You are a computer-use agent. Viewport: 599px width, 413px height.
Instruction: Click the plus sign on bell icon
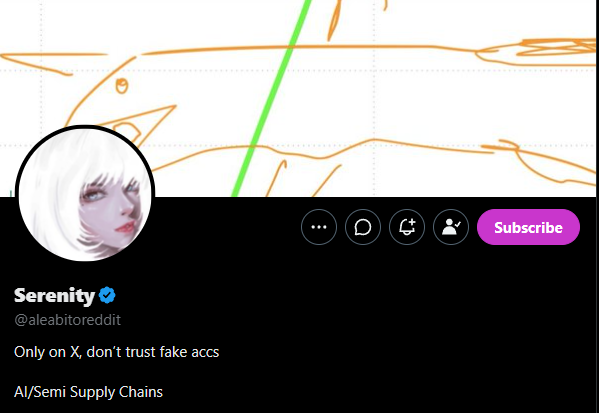pyautogui.click(x=412, y=222)
